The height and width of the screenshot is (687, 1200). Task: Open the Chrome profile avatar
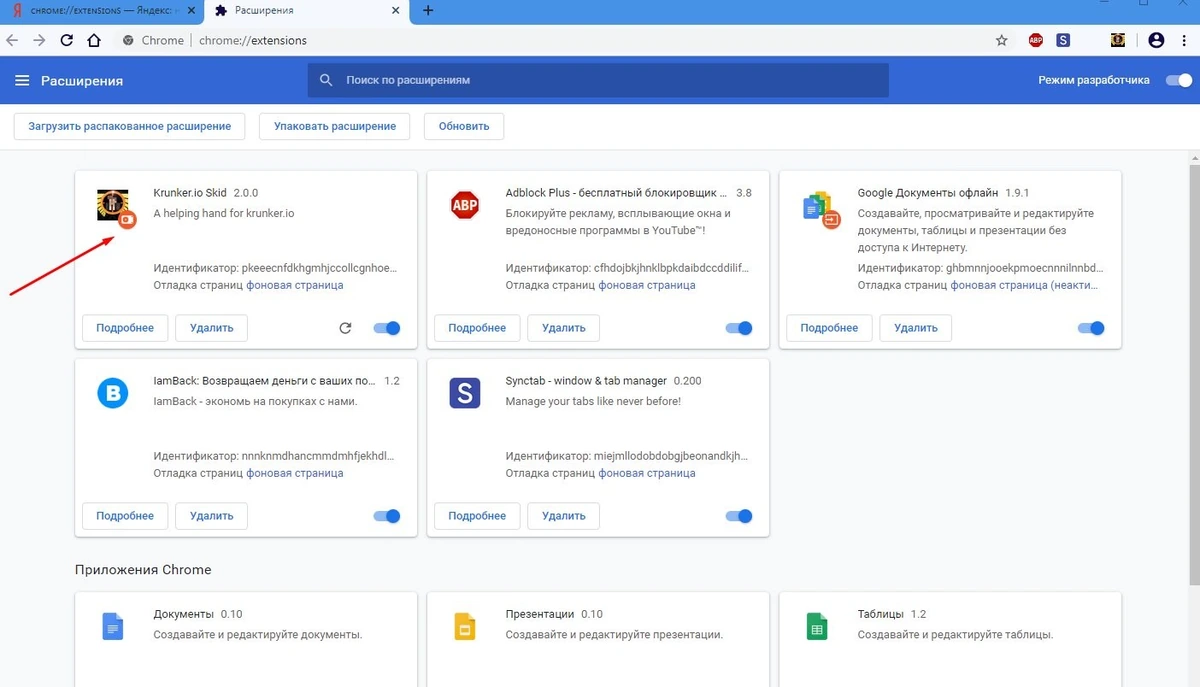[x=1156, y=40]
